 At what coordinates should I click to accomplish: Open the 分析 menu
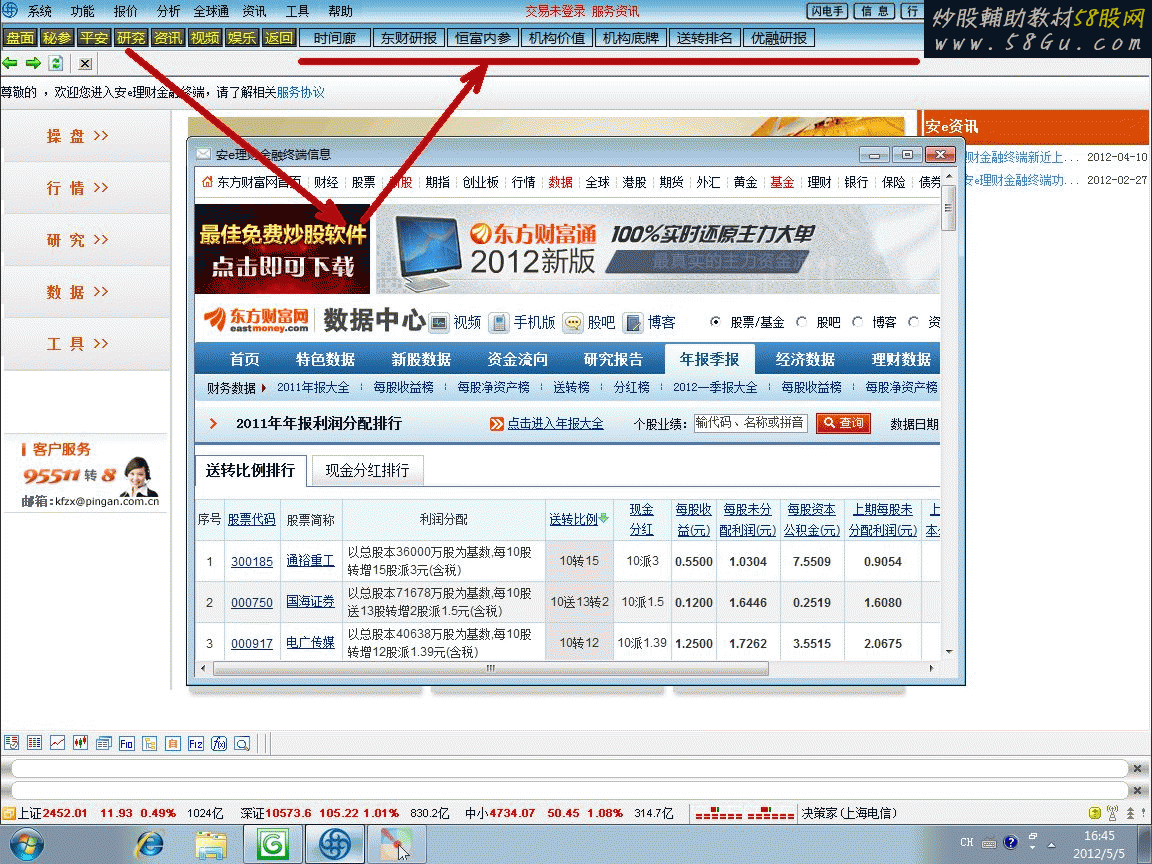[168, 11]
